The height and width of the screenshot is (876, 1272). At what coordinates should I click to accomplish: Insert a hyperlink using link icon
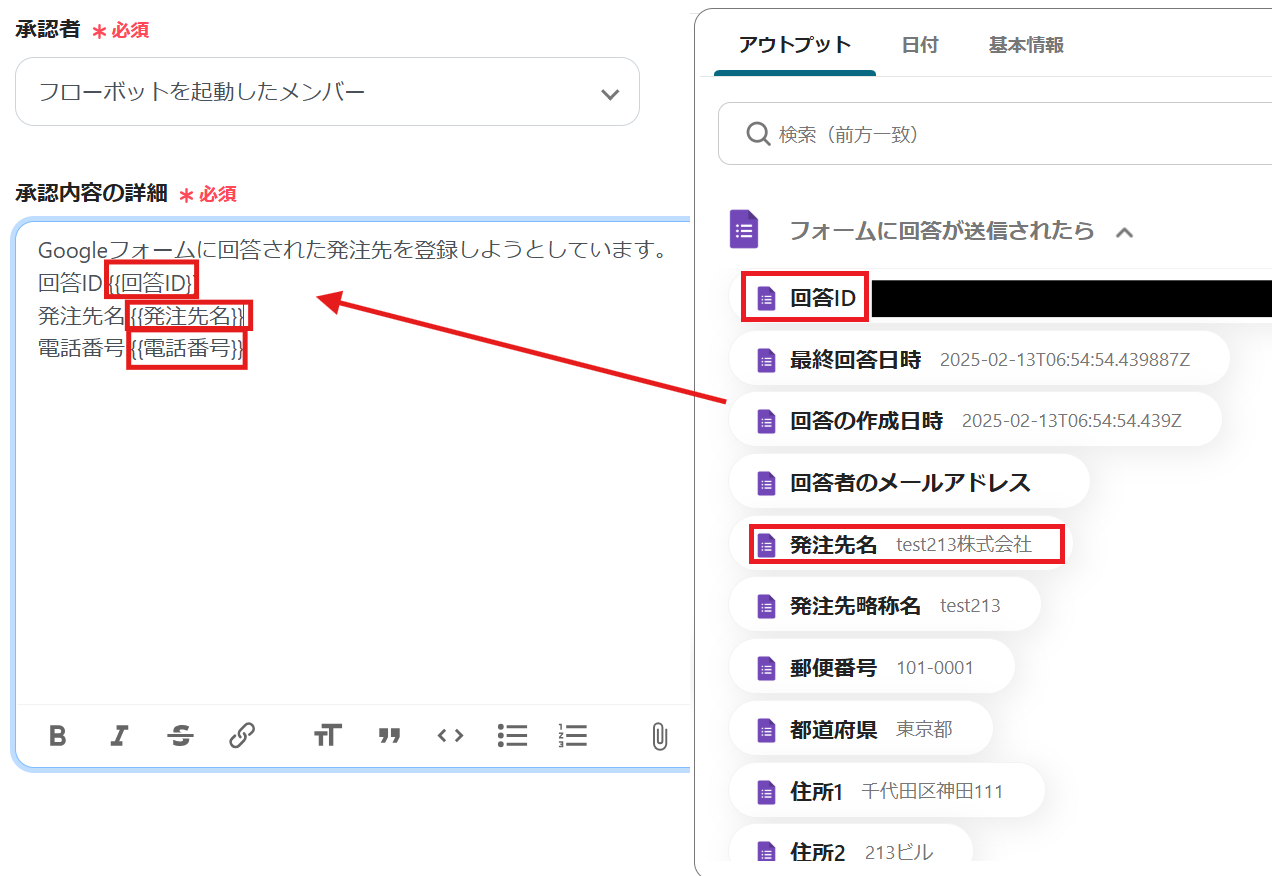tap(242, 736)
